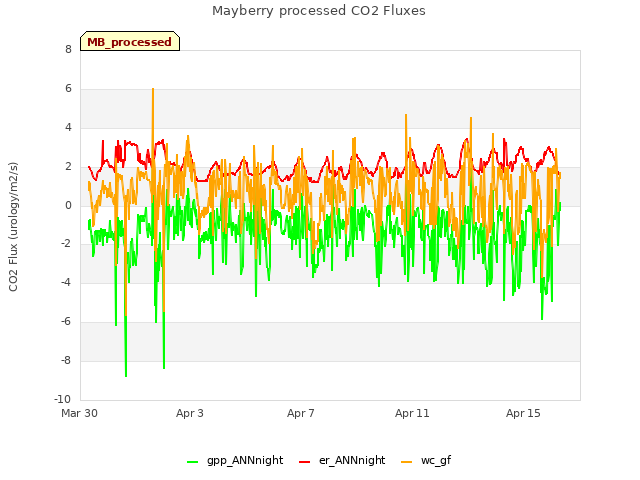Toggle the wc_gf legend entry
Screen dimensions: 640x480
pyautogui.click(x=426, y=460)
